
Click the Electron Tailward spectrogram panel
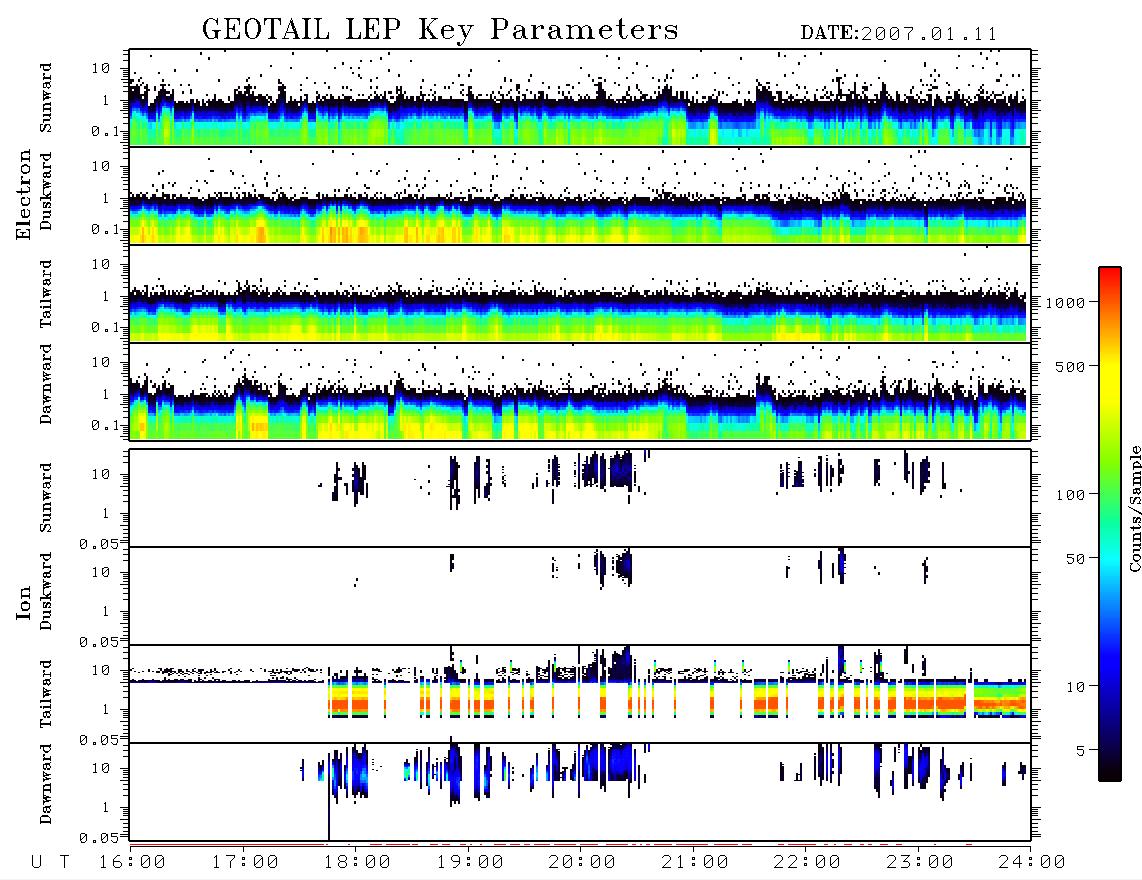(x=580, y=294)
